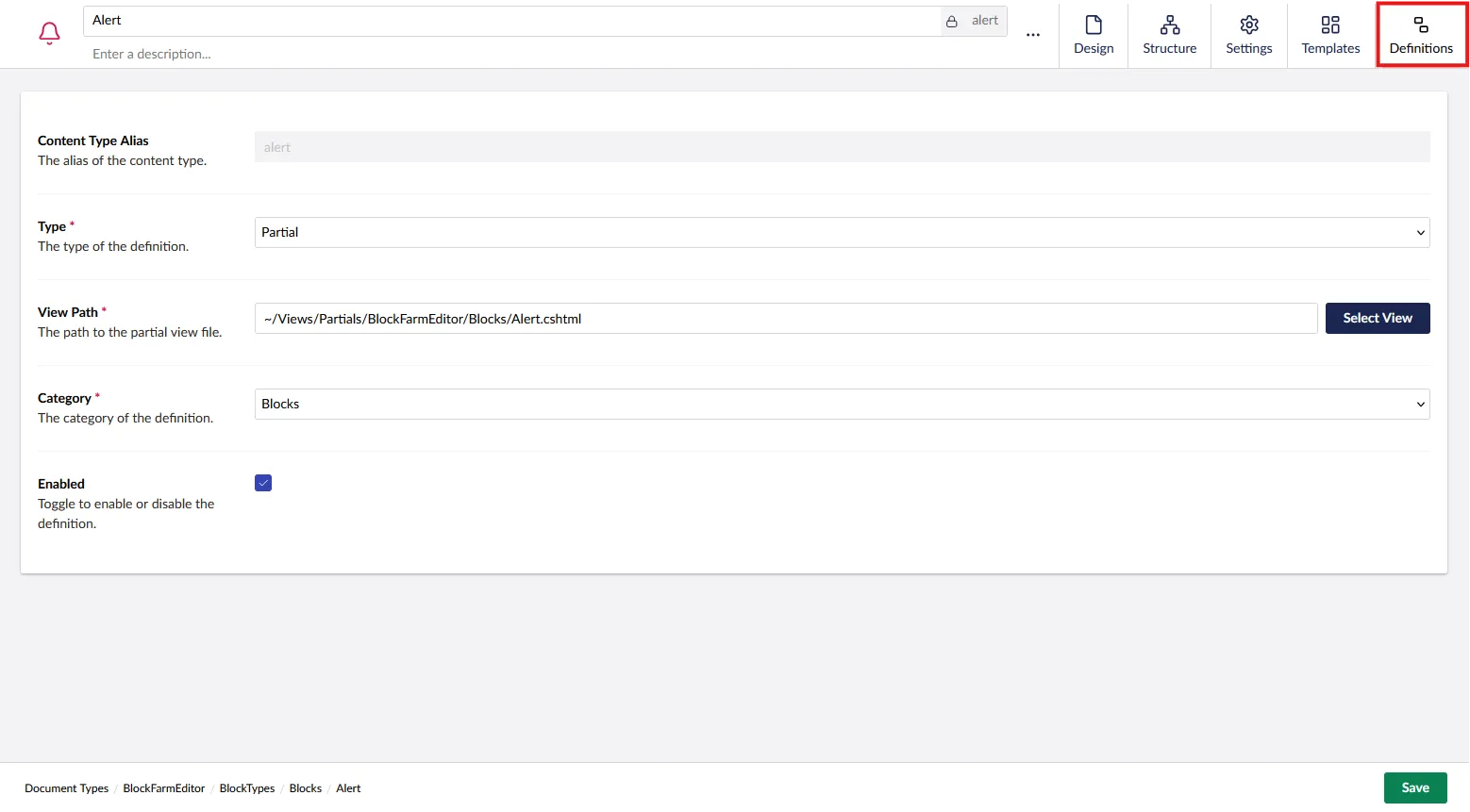The width and height of the screenshot is (1470, 812).
Task: Navigate to Document Types breadcrumb
Action: [x=66, y=788]
